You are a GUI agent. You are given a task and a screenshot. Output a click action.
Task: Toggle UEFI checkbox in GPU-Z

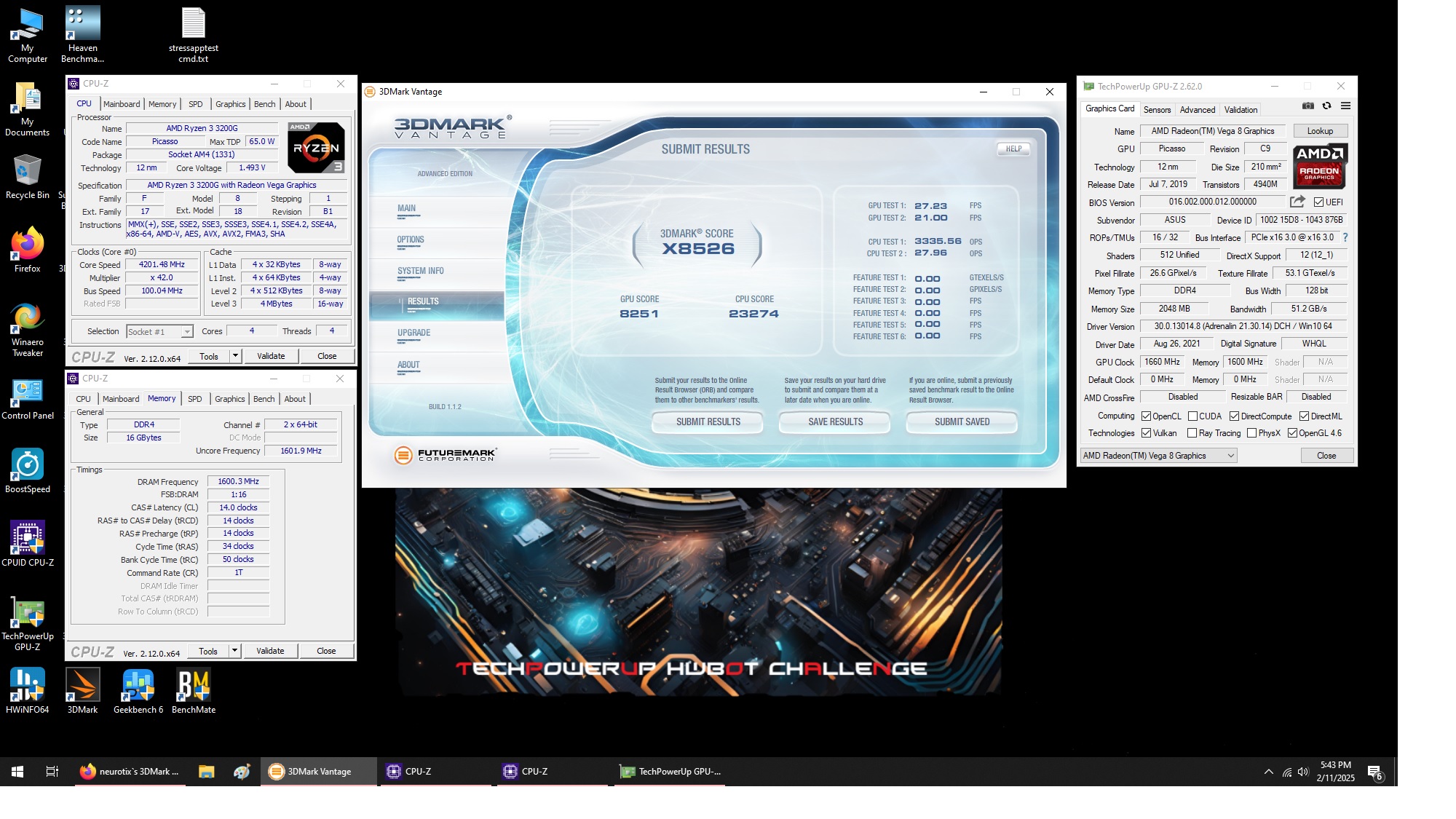click(1318, 202)
